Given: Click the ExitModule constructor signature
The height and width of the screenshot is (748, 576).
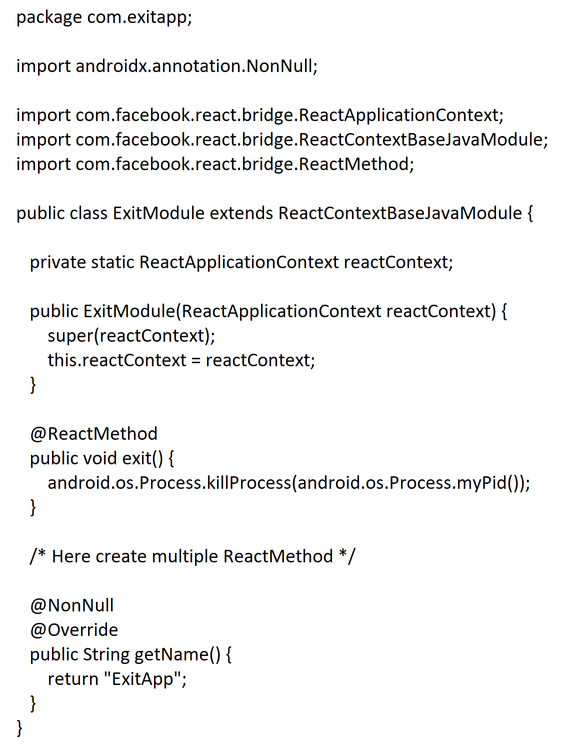Looking at the screenshot, I should tap(268, 312).
